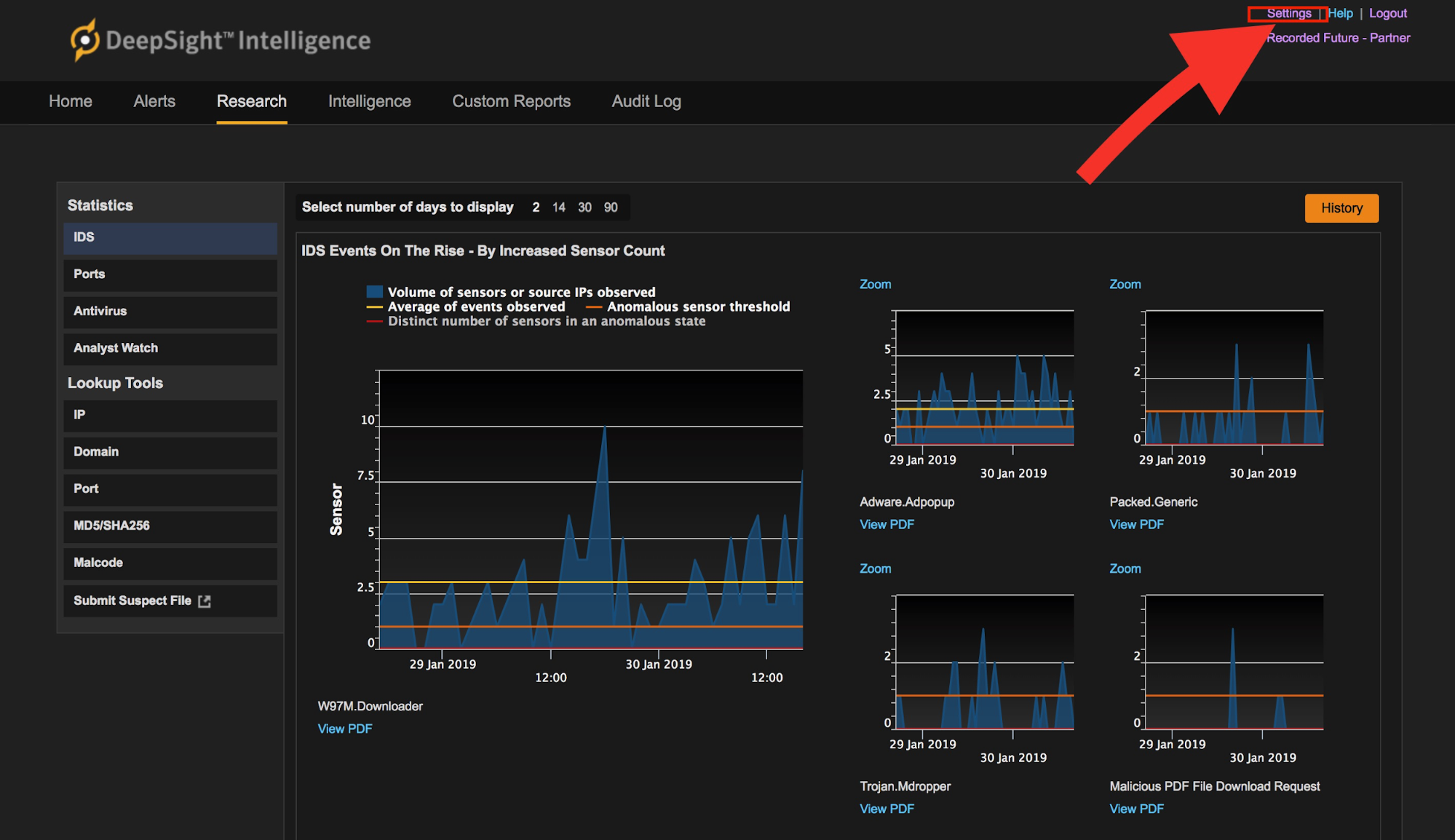The width and height of the screenshot is (1455, 840).
Task: Open the Settings link
Action: pos(1289,13)
